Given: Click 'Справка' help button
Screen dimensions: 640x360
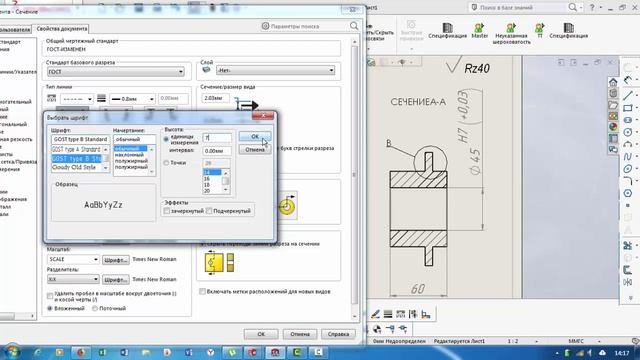Looking at the screenshot, I should click(x=338, y=334).
